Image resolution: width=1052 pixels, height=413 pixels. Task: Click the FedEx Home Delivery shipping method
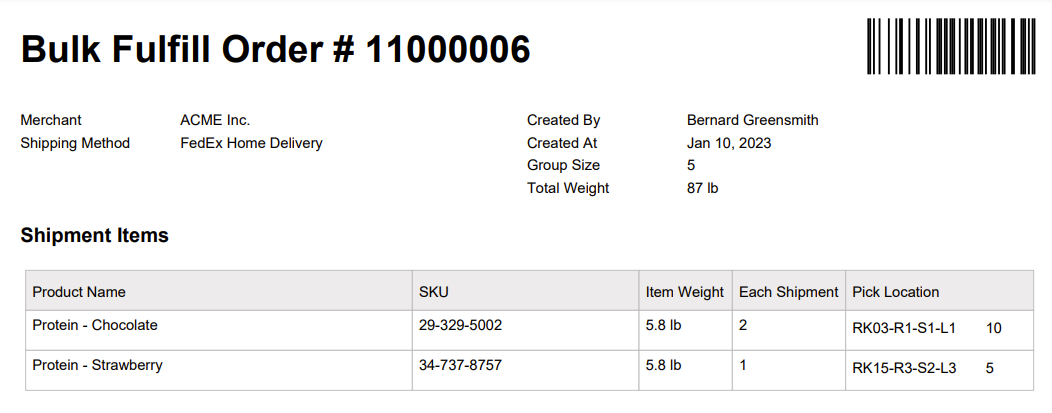[x=251, y=143]
